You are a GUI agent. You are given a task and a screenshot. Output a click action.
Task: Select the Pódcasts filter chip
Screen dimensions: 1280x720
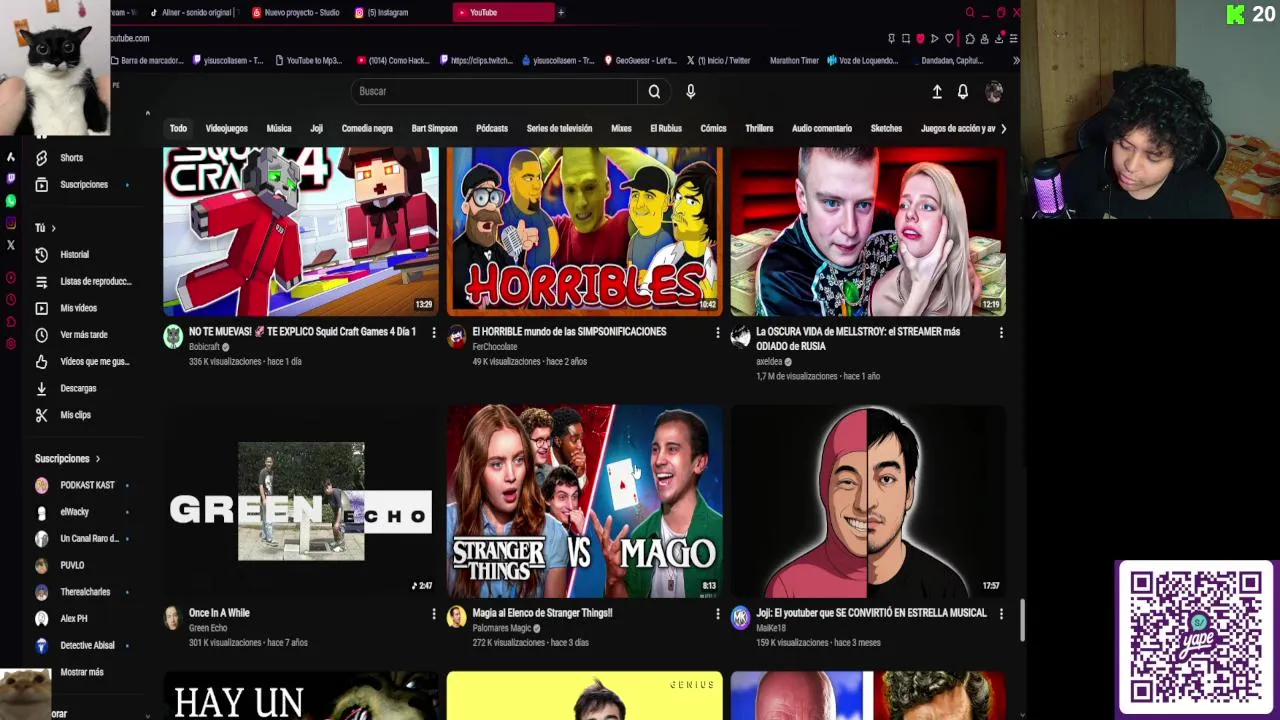coord(492,129)
